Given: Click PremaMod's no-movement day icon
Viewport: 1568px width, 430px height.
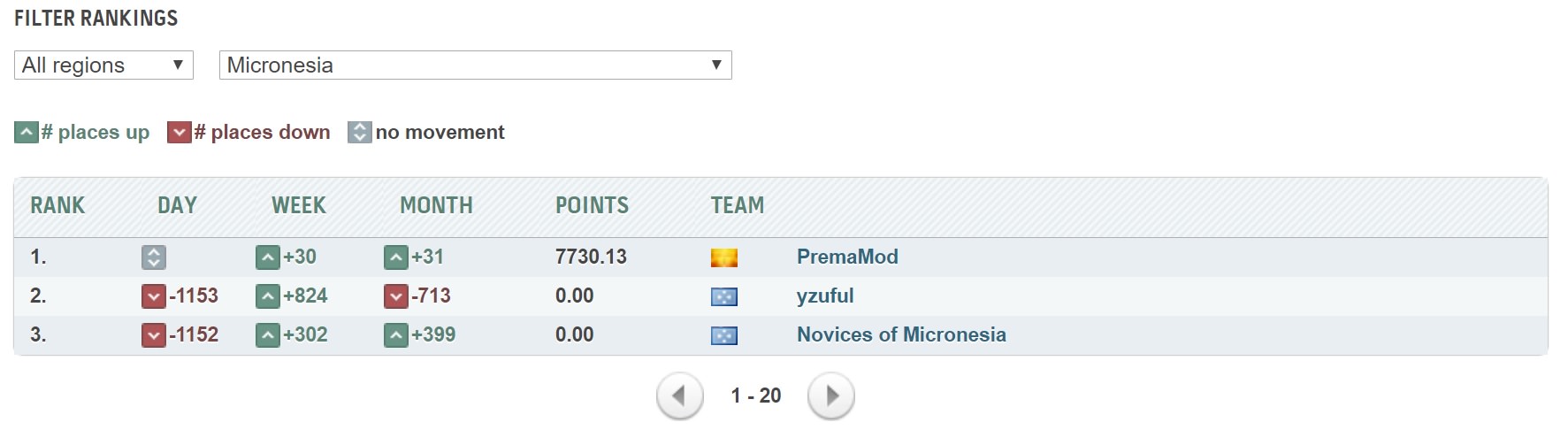Looking at the screenshot, I should pyautogui.click(x=154, y=257).
